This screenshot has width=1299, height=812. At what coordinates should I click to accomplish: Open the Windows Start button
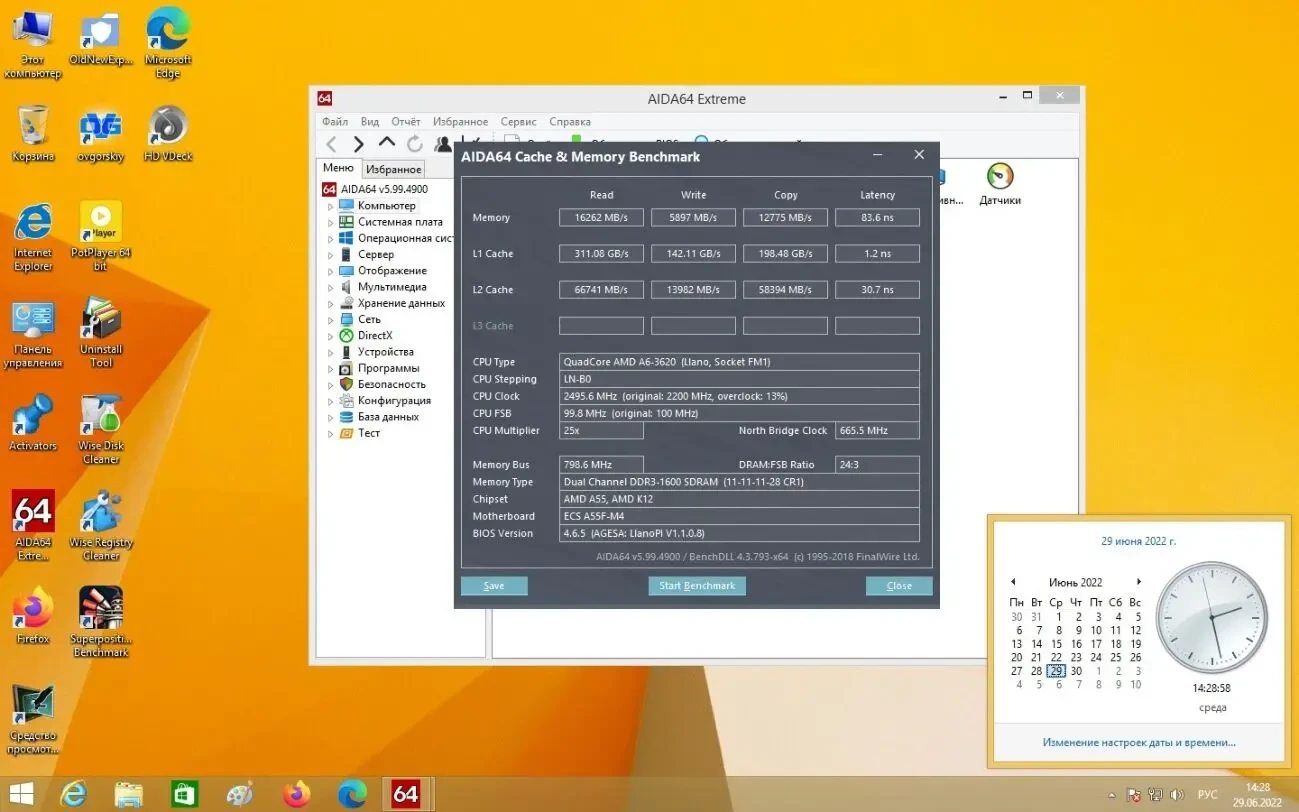tap(21, 794)
